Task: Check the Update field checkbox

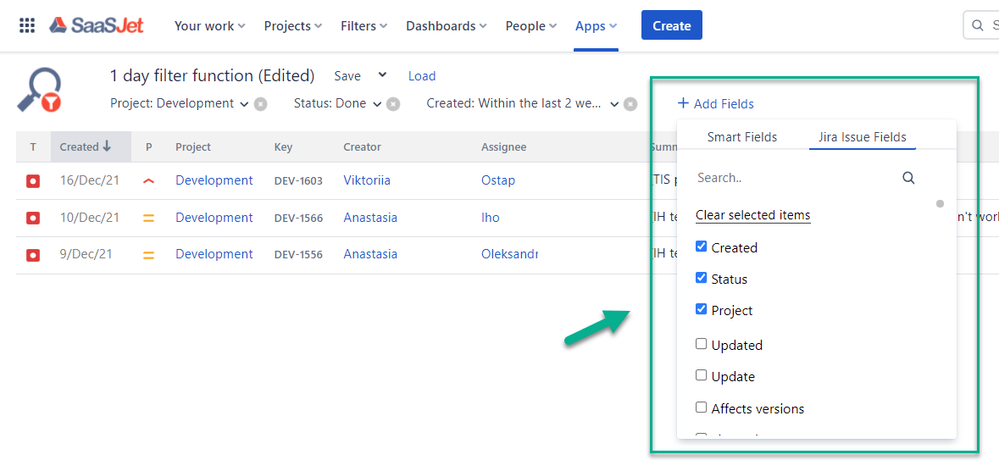Action: (701, 375)
